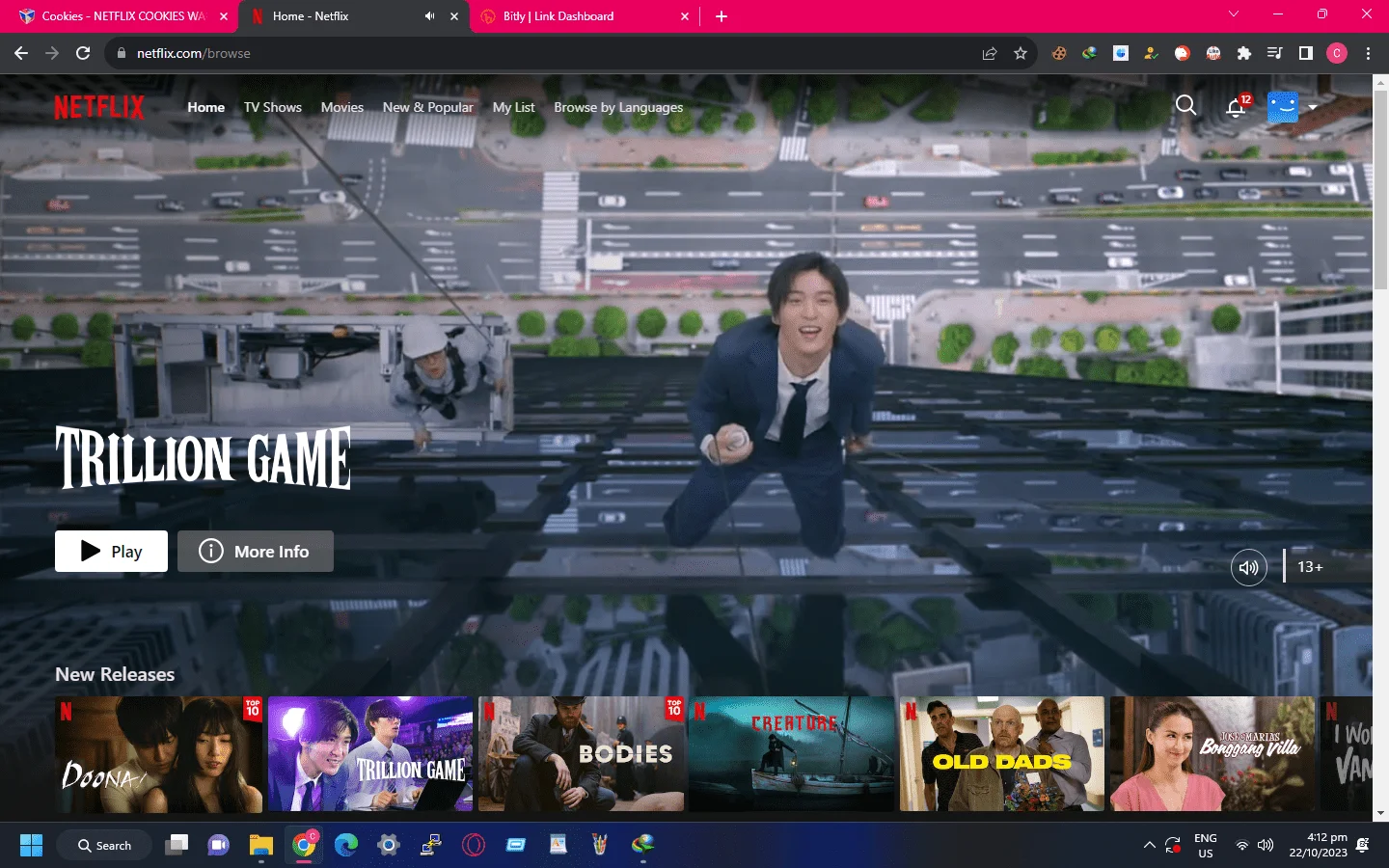Open the Internet Download Manager extension
The image size is (1389, 868).
point(1090,53)
